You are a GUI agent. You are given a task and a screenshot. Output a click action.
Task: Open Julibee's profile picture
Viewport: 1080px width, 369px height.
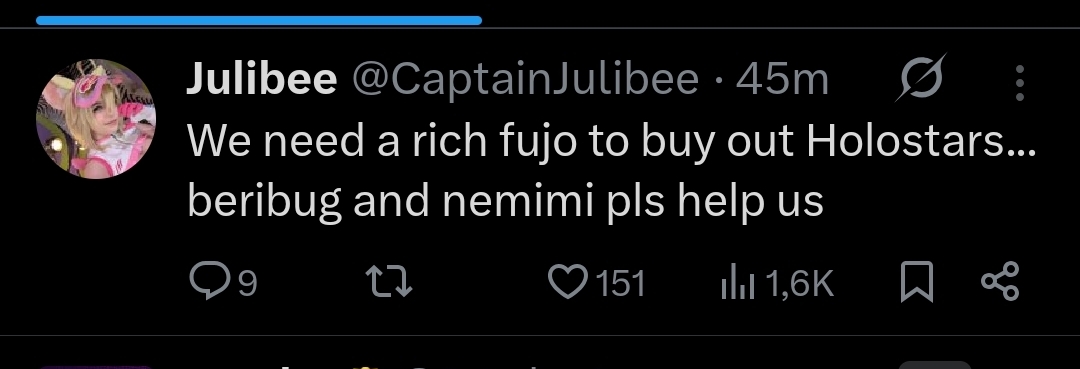[96, 118]
